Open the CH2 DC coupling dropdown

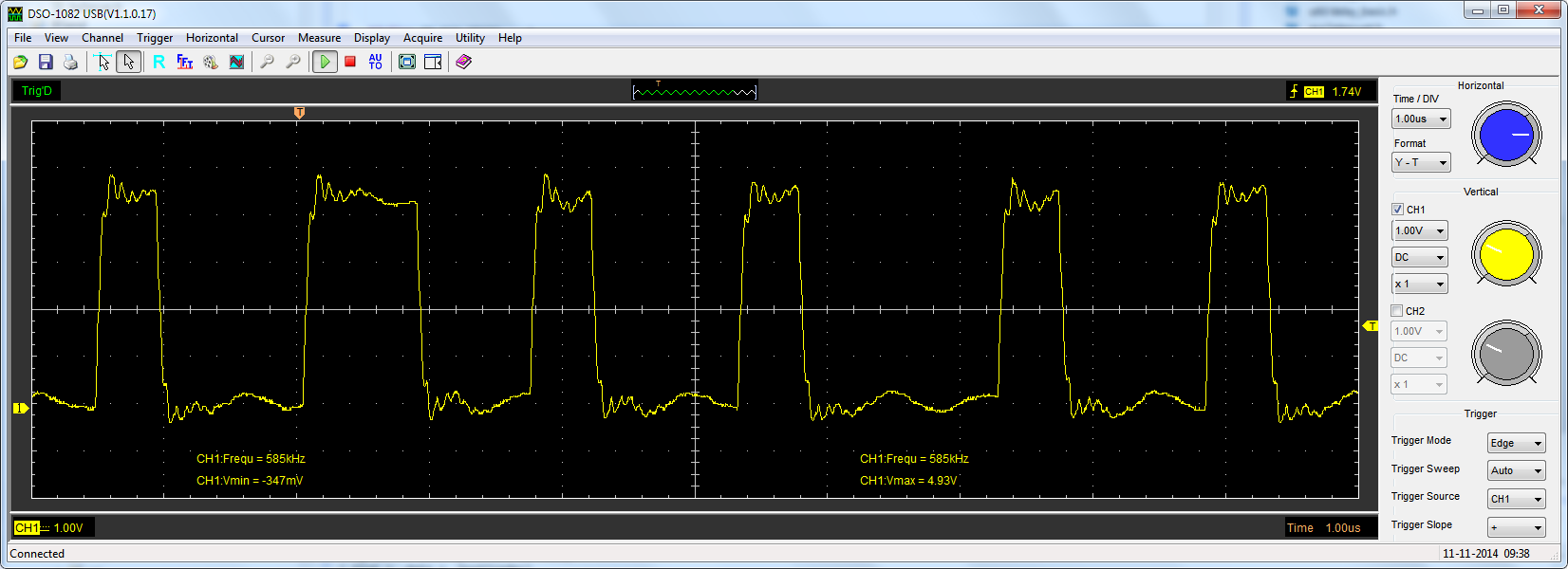pyautogui.click(x=1419, y=358)
